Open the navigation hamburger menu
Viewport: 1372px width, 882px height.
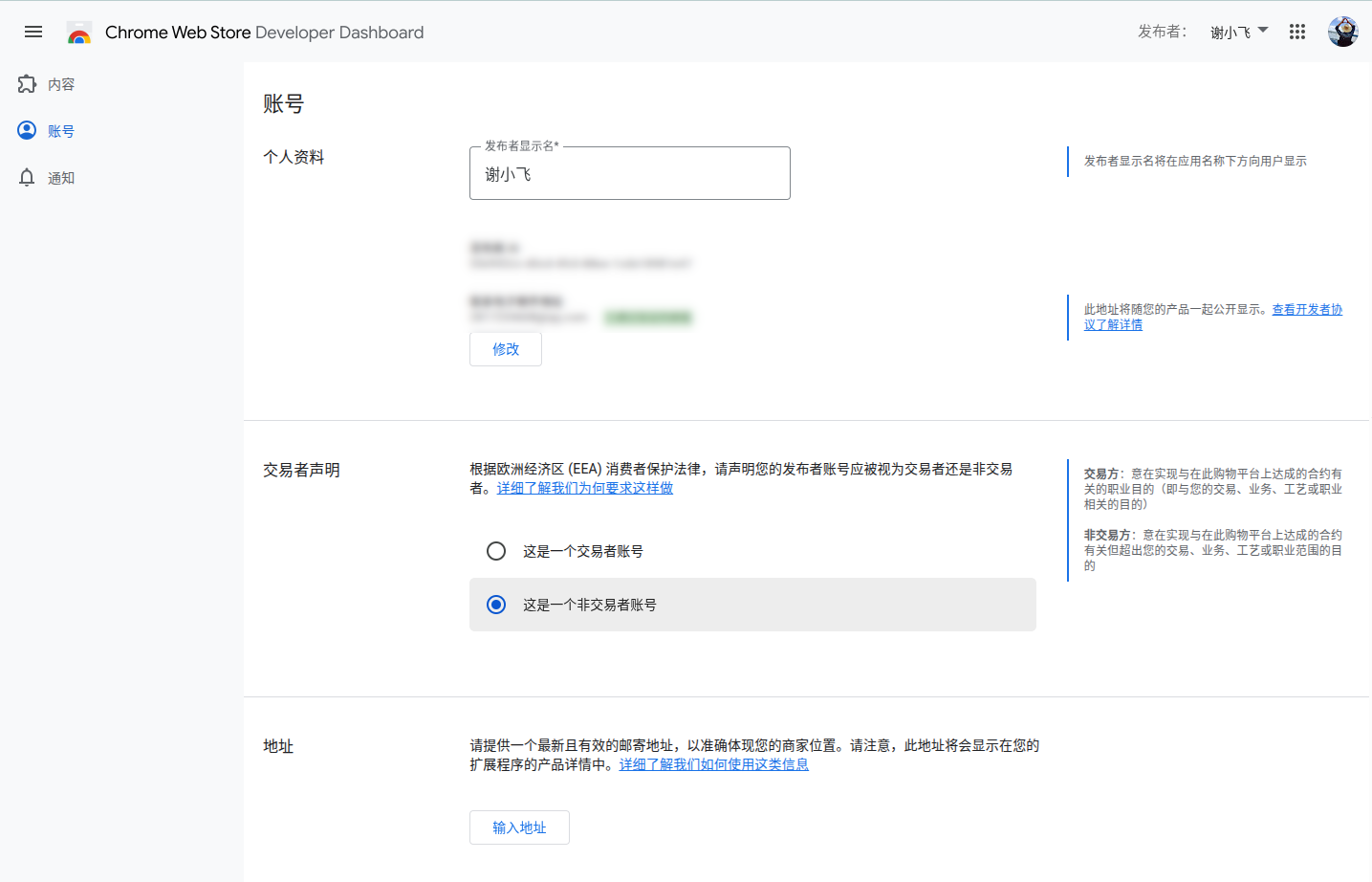click(33, 32)
